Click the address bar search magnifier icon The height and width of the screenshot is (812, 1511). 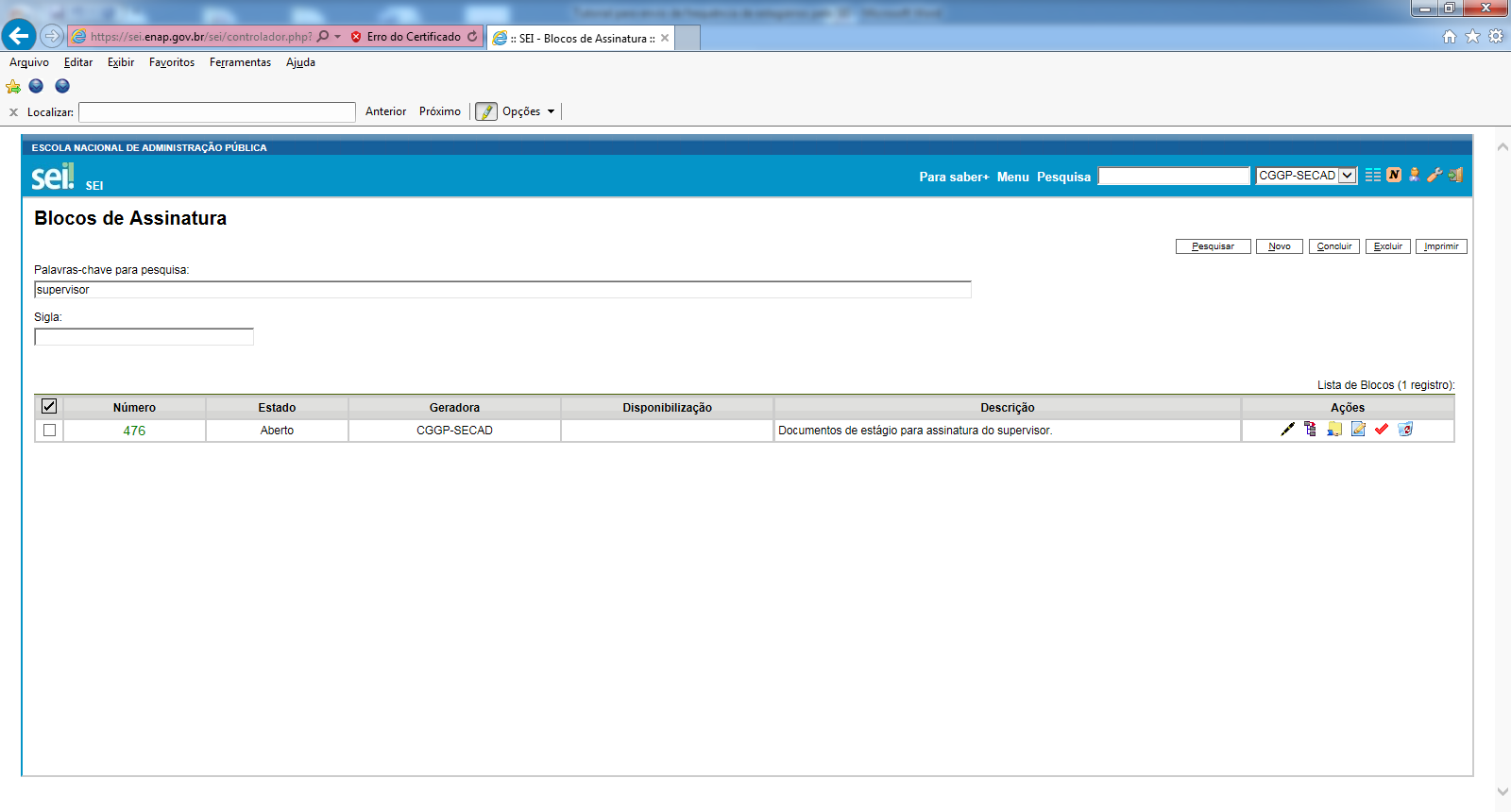pos(323,37)
